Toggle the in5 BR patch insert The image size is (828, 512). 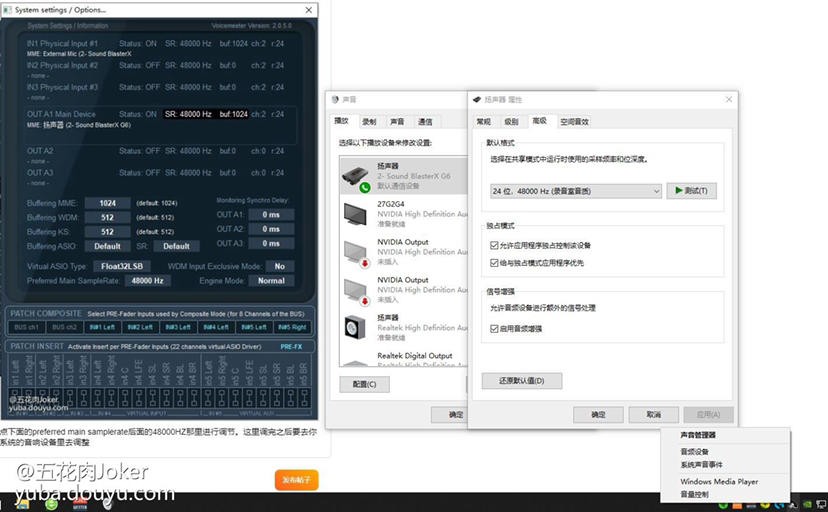[304, 398]
